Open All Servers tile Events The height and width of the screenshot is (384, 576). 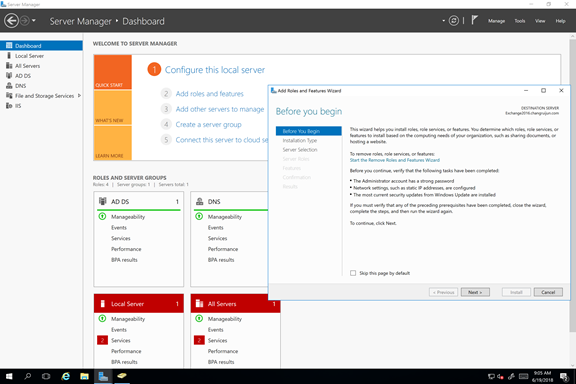(215, 330)
